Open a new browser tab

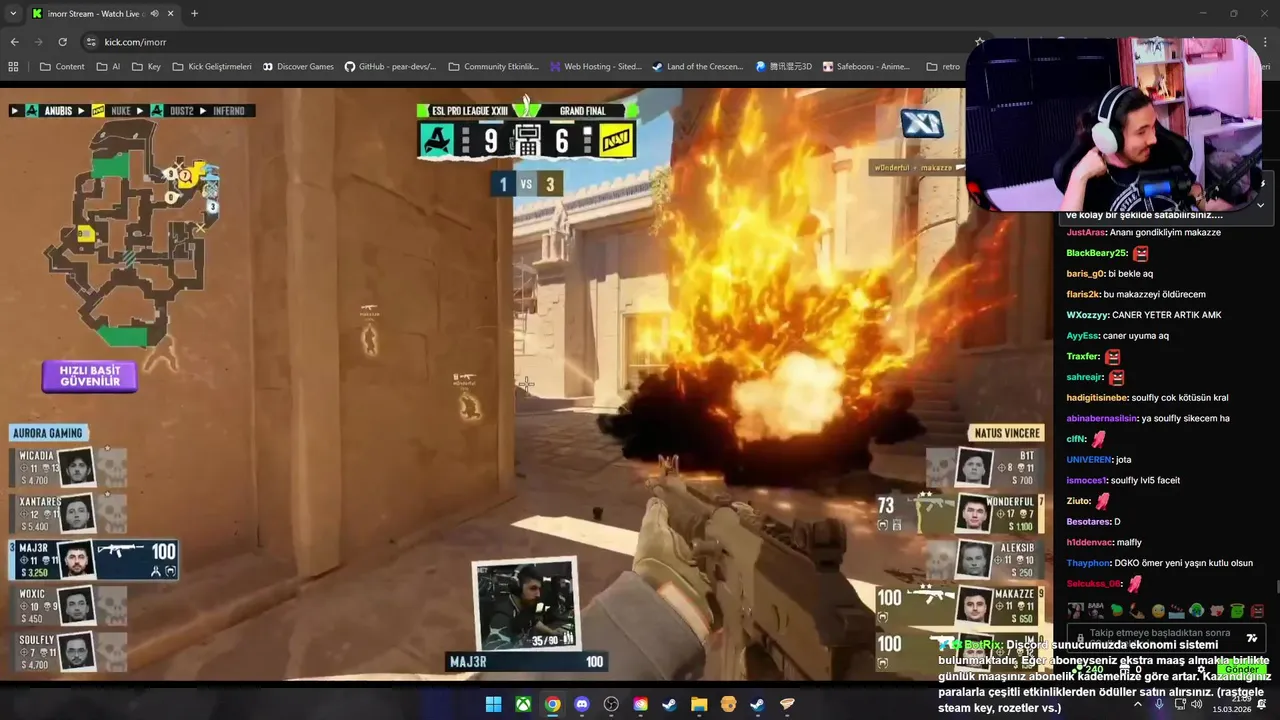[194, 13]
